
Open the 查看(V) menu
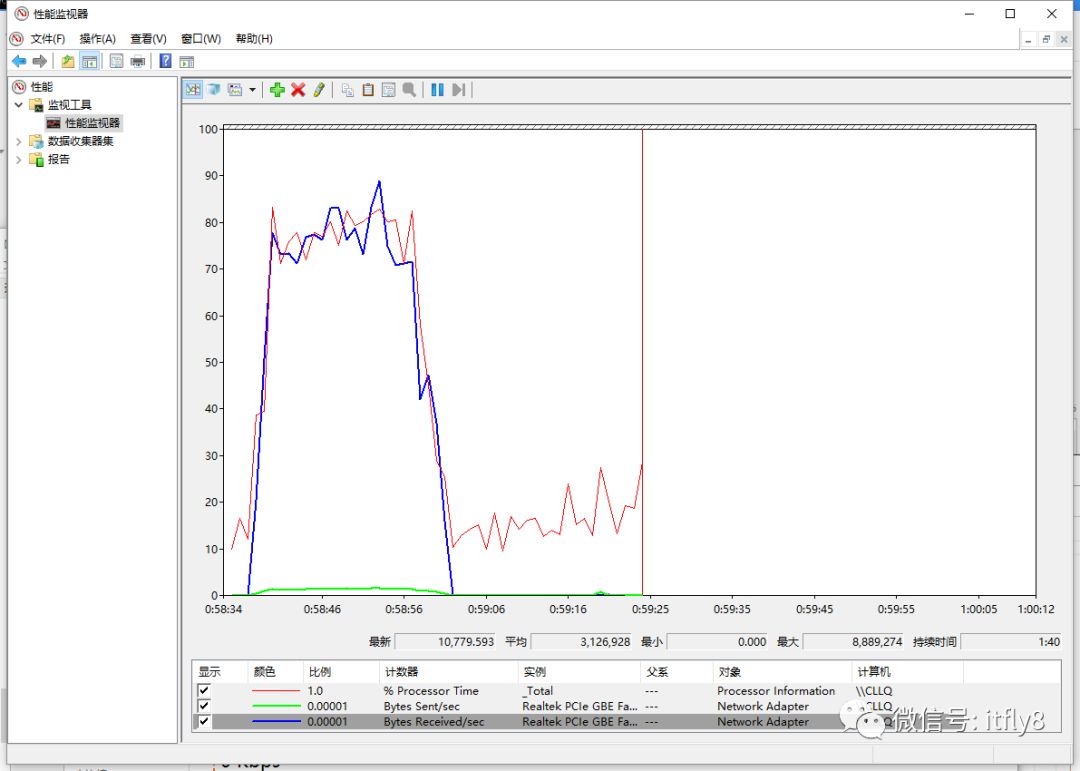click(148, 39)
